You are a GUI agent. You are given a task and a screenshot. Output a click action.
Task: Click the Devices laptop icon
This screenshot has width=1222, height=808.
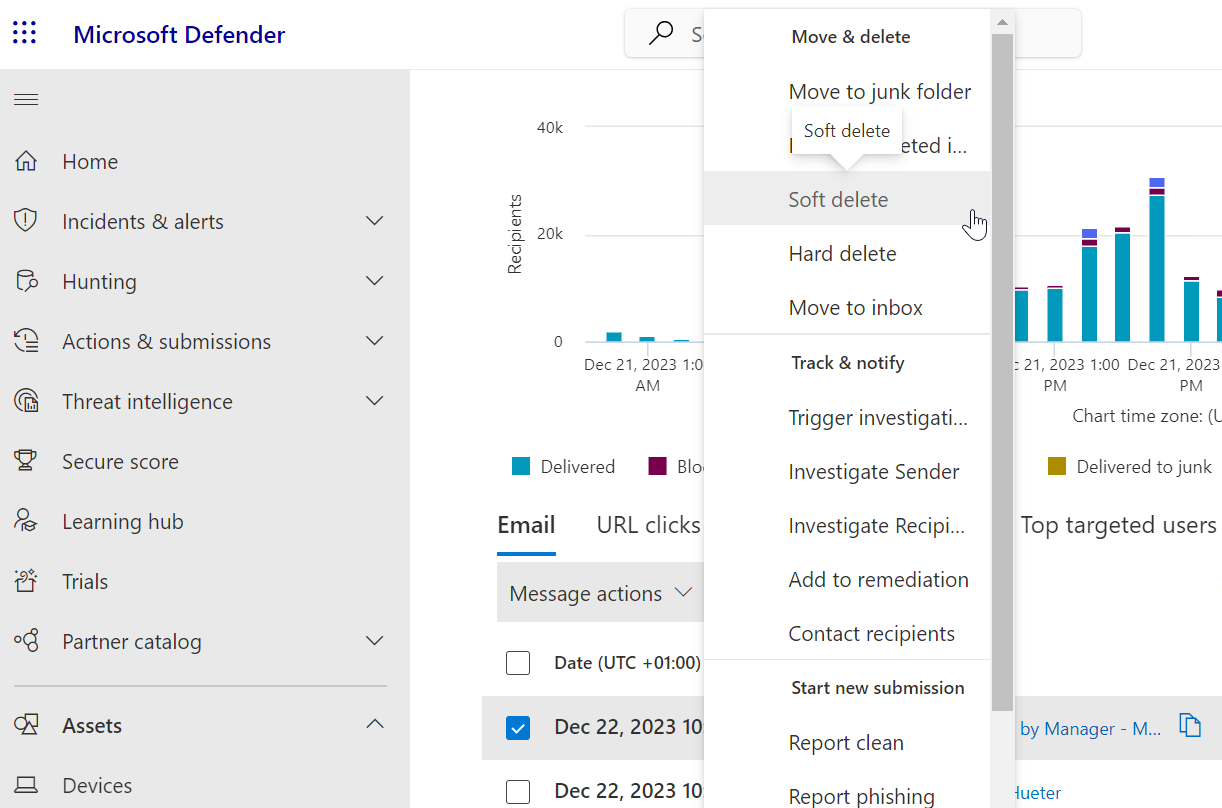[26, 785]
